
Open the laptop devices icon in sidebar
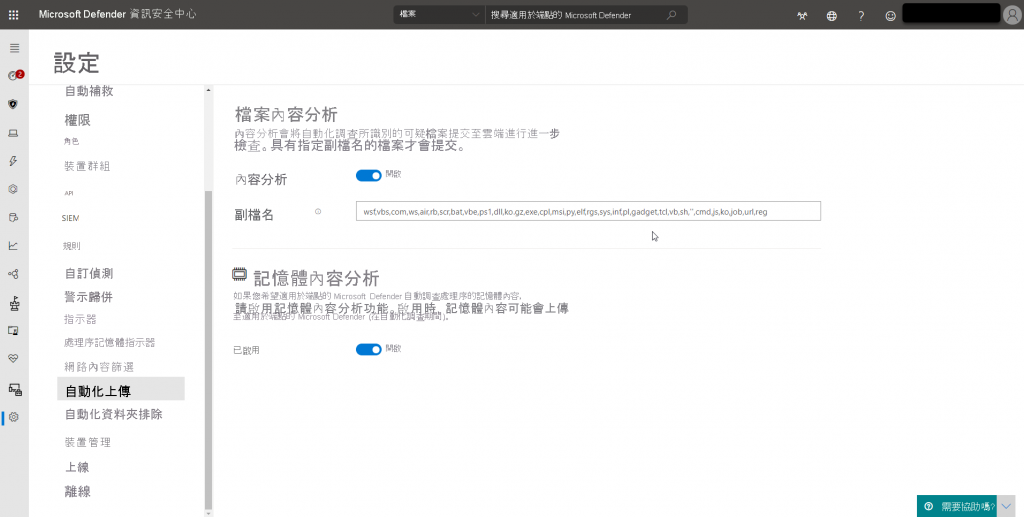[x=13, y=133]
